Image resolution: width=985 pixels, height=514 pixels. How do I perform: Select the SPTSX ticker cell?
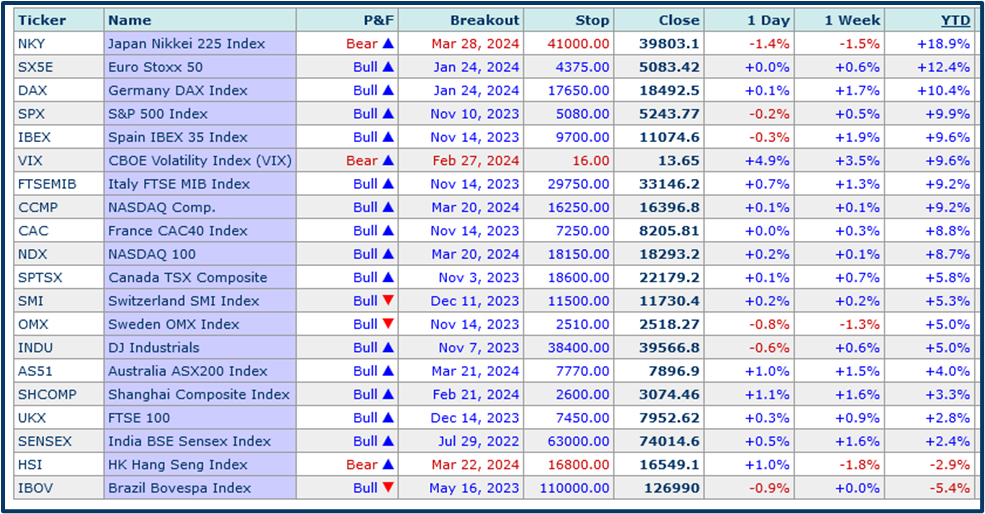pyautogui.click(x=60, y=277)
